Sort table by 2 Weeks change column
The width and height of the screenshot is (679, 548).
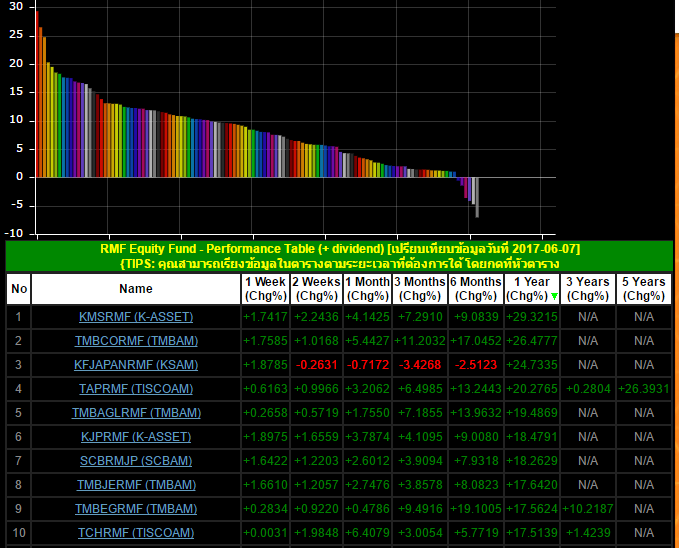[316, 289]
